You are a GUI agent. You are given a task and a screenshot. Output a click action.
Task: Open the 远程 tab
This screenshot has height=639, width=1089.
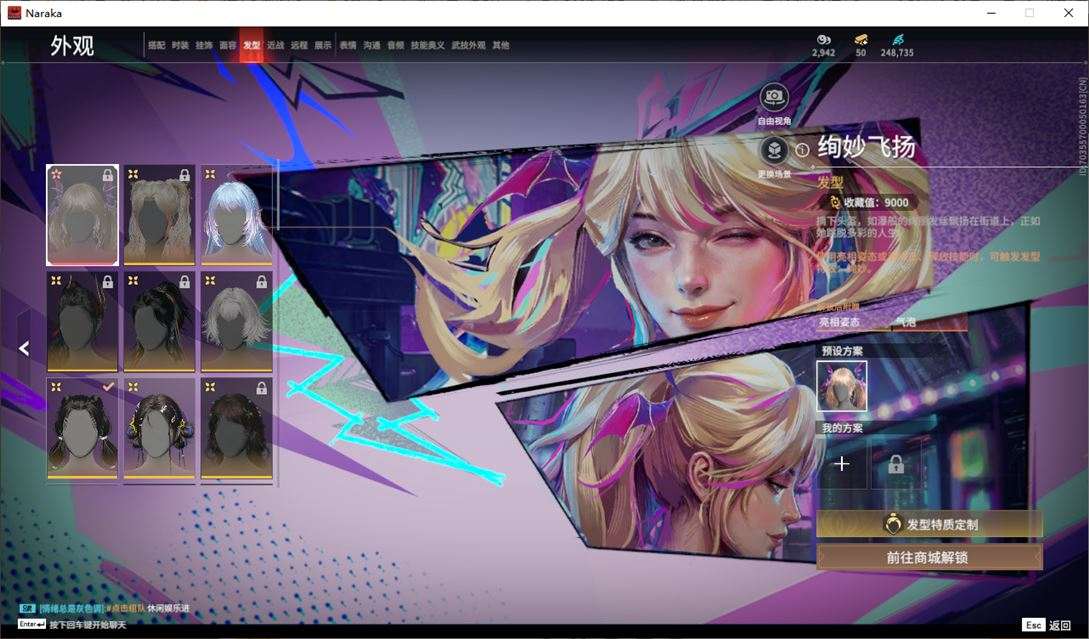pos(299,45)
